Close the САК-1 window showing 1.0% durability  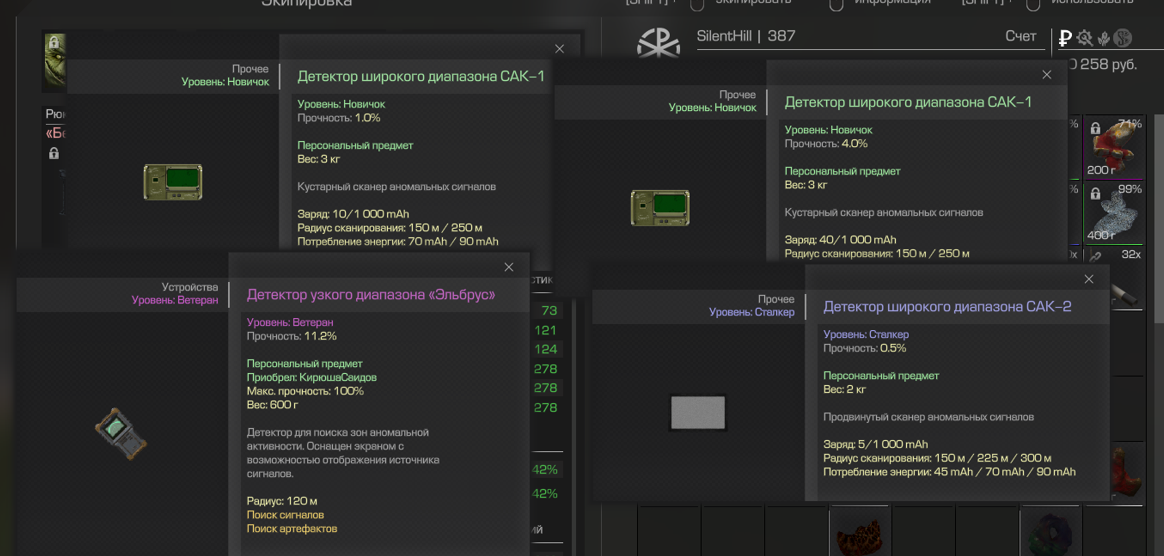point(560,49)
